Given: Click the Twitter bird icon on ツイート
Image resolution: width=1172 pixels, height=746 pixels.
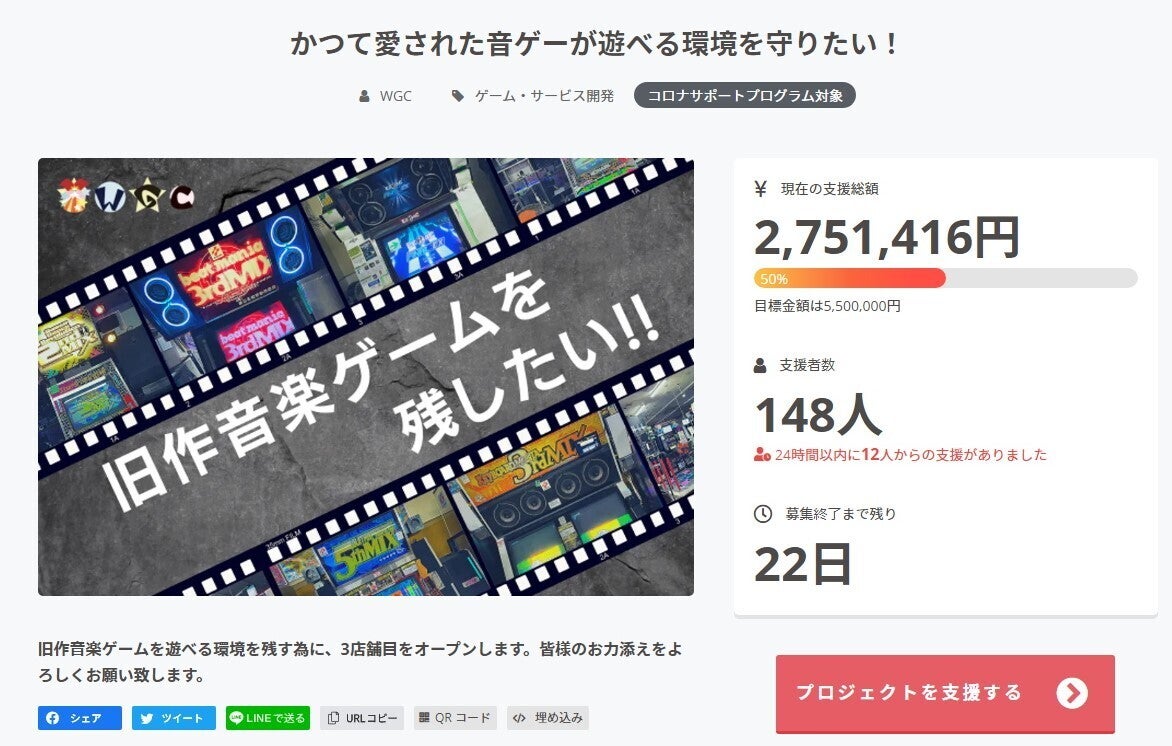Looking at the screenshot, I should coord(146,718).
